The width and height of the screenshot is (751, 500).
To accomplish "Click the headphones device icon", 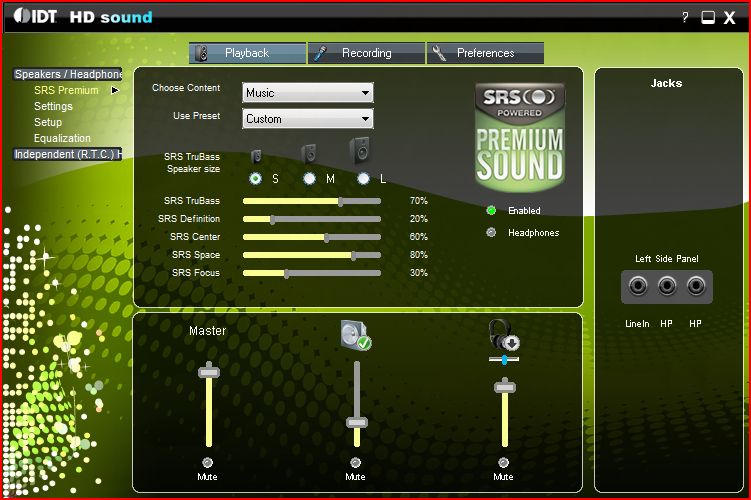I will click(503, 335).
